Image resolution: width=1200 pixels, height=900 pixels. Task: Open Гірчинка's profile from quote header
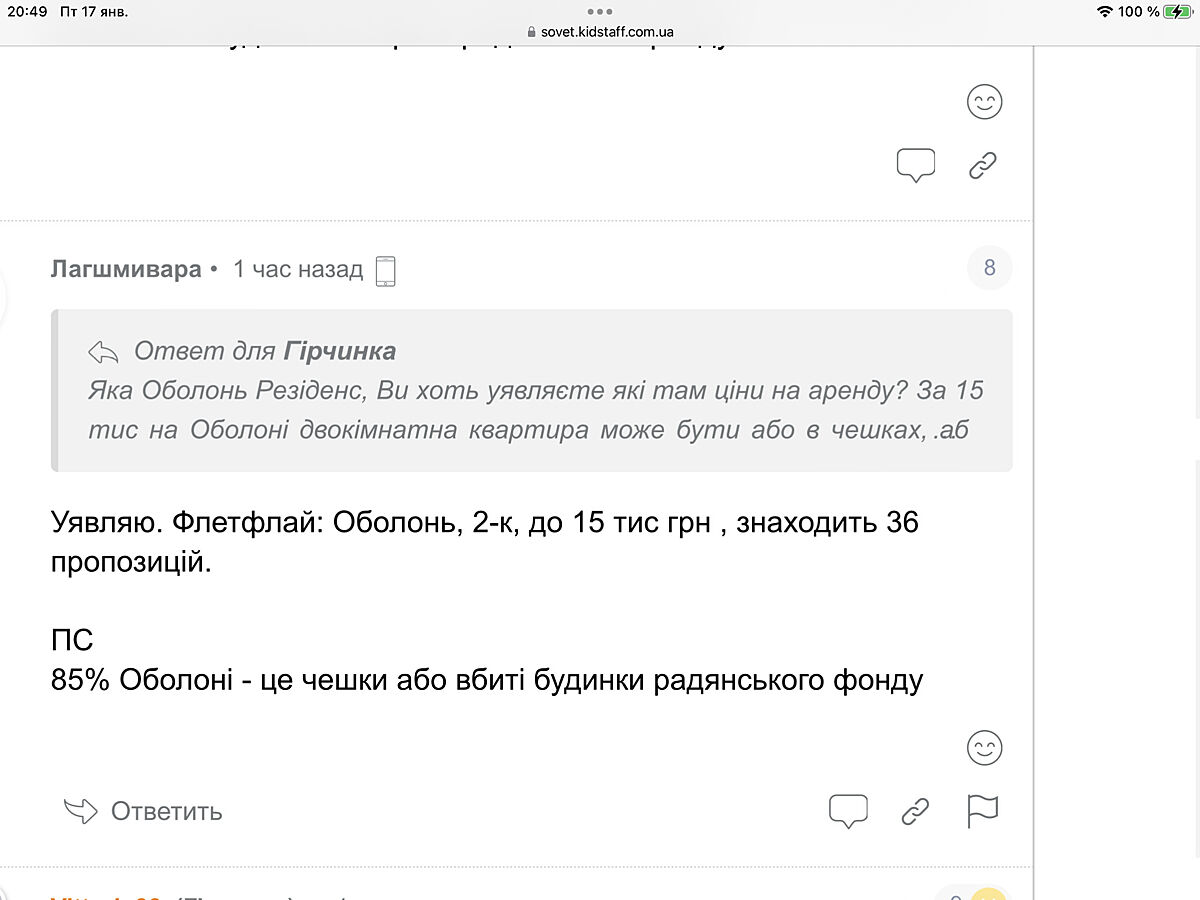coord(340,351)
